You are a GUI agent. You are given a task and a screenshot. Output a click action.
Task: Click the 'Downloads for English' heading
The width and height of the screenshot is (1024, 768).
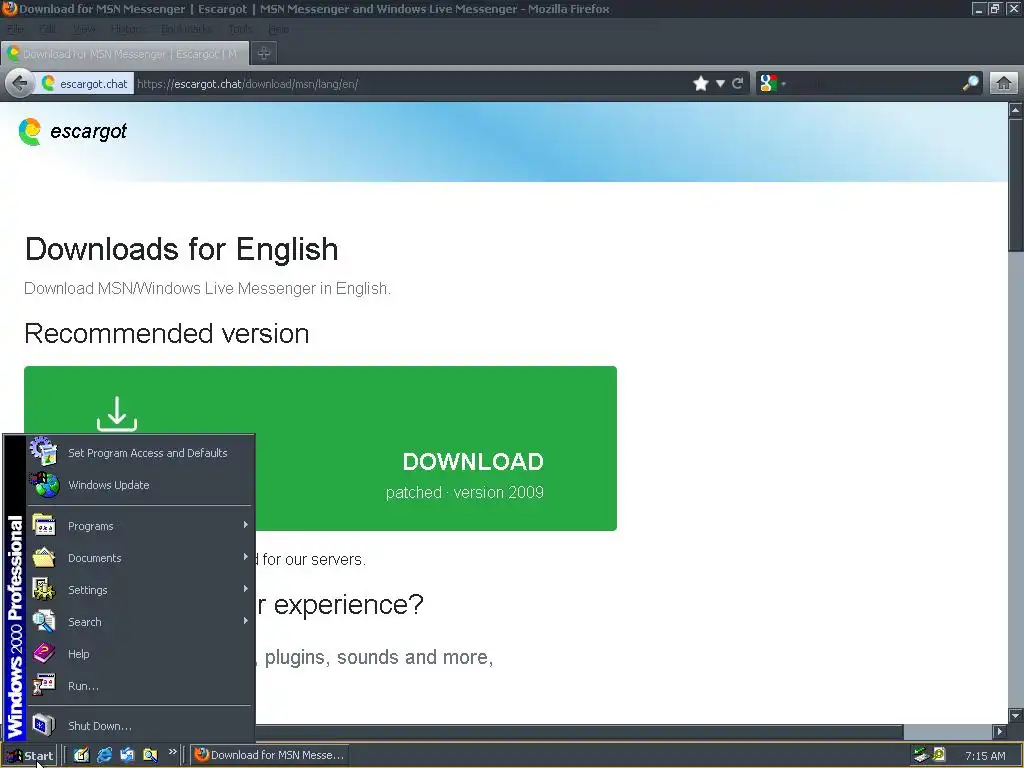coord(182,249)
